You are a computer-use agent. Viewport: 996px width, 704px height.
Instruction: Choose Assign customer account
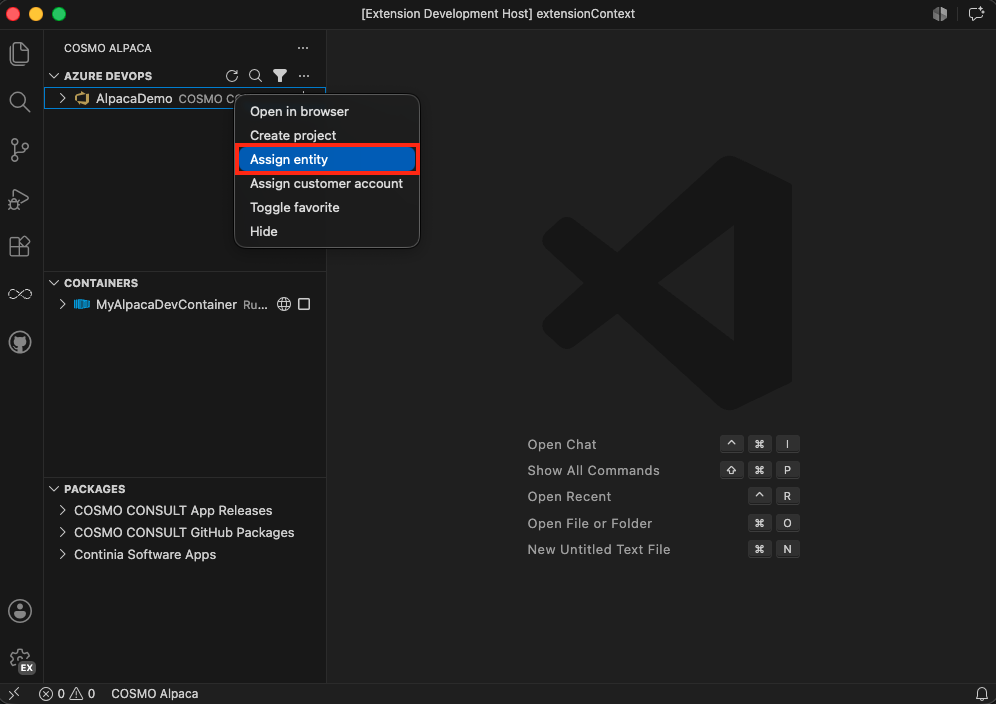click(327, 184)
